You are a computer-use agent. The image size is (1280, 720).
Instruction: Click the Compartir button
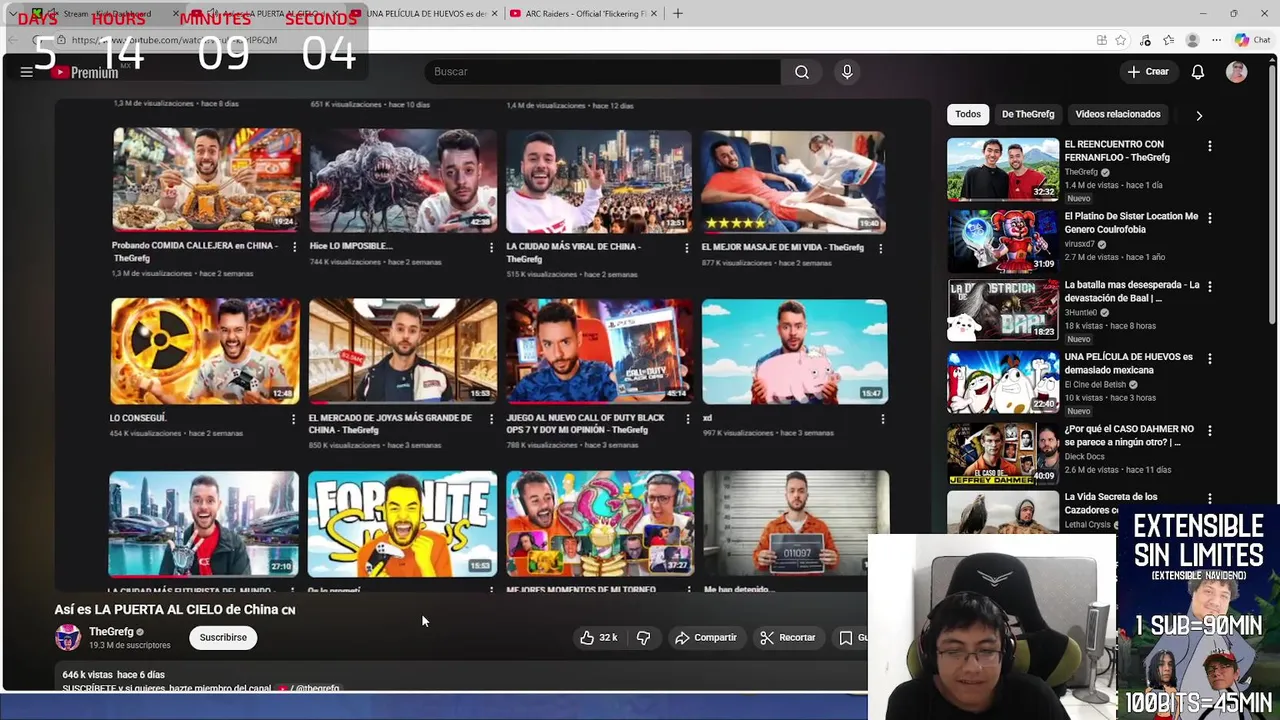pos(706,637)
